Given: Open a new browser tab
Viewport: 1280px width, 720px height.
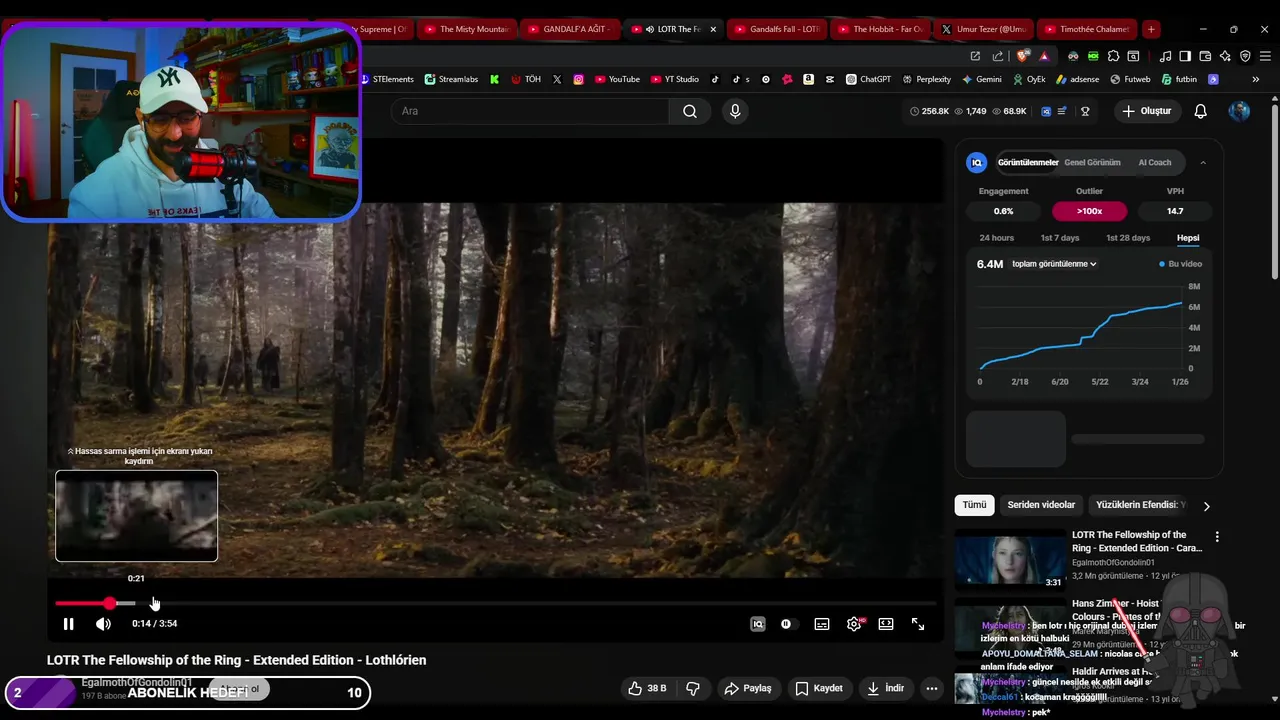Looking at the screenshot, I should pos(1151,29).
